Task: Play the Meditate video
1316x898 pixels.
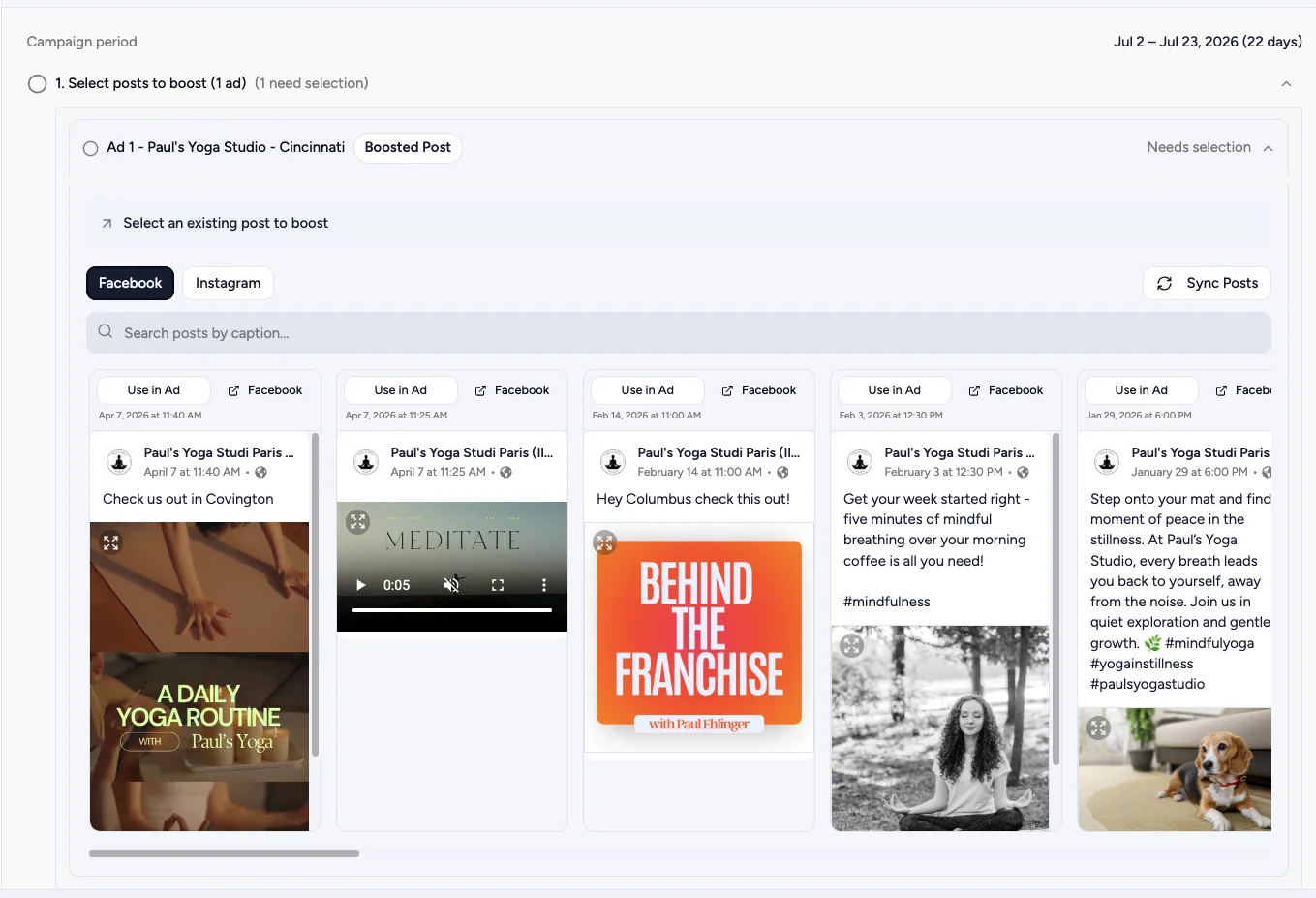Action: pos(361,585)
